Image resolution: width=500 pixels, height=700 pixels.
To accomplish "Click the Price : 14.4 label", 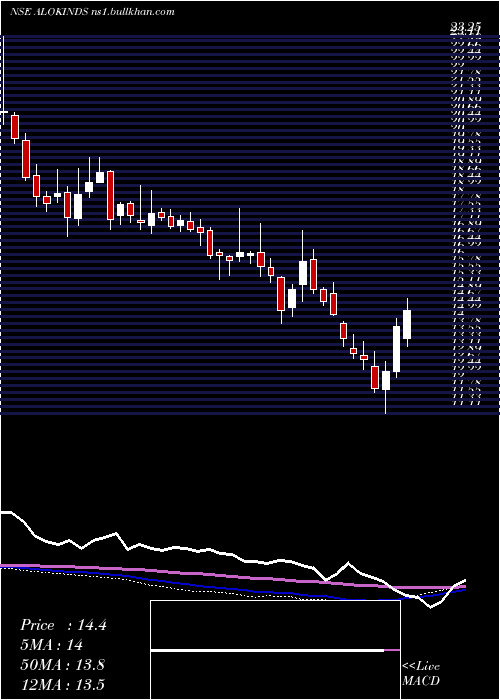I will [x=63, y=625].
